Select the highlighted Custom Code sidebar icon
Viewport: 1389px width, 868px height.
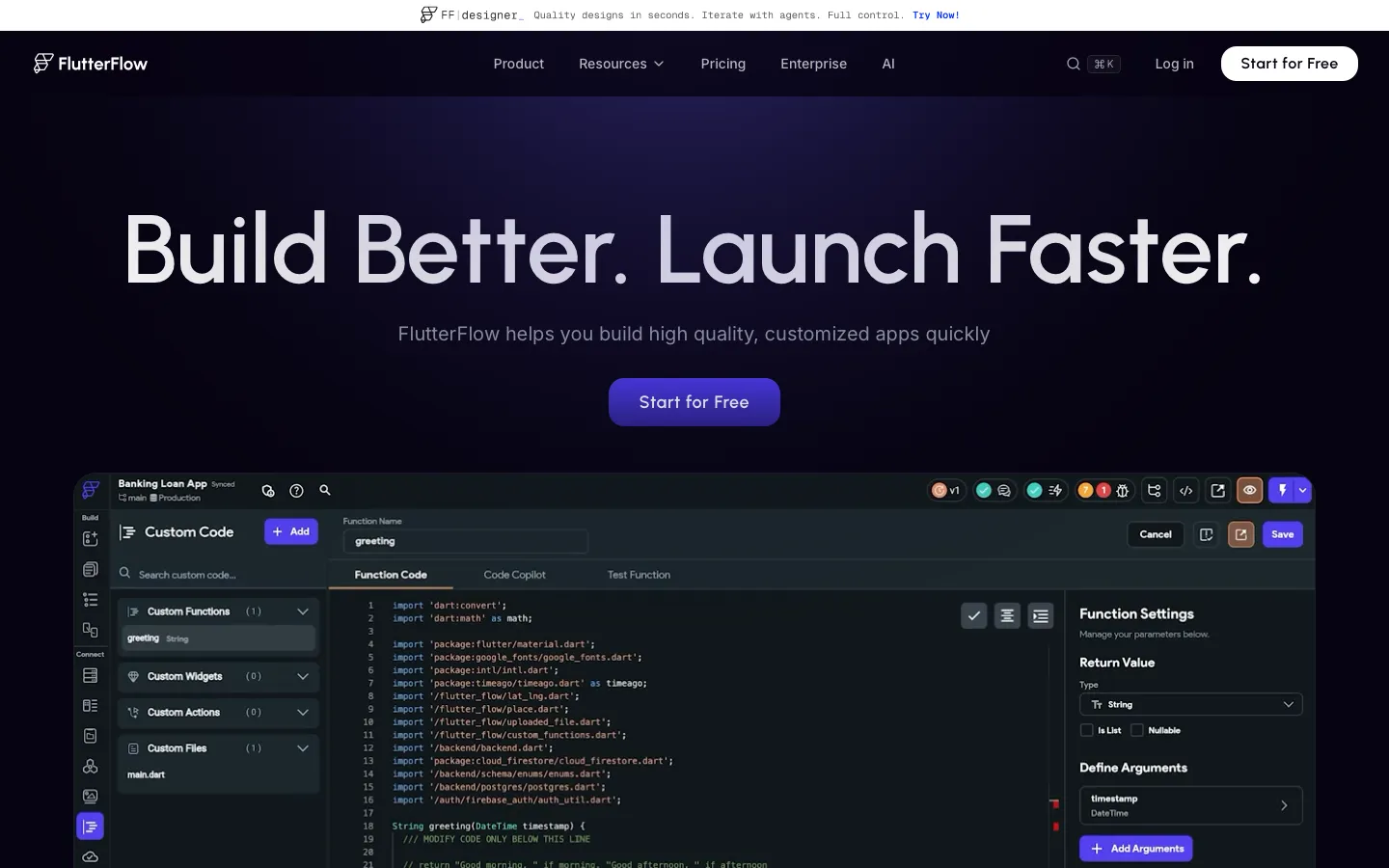click(x=91, y=827)
